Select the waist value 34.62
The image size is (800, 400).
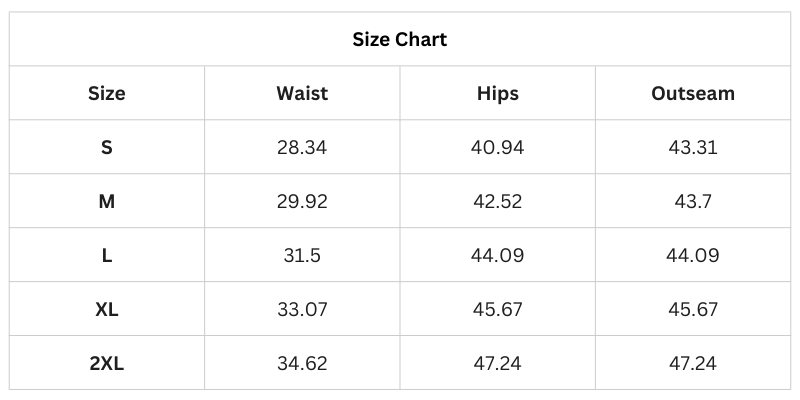pyautogui.click(x=302, y=364)
